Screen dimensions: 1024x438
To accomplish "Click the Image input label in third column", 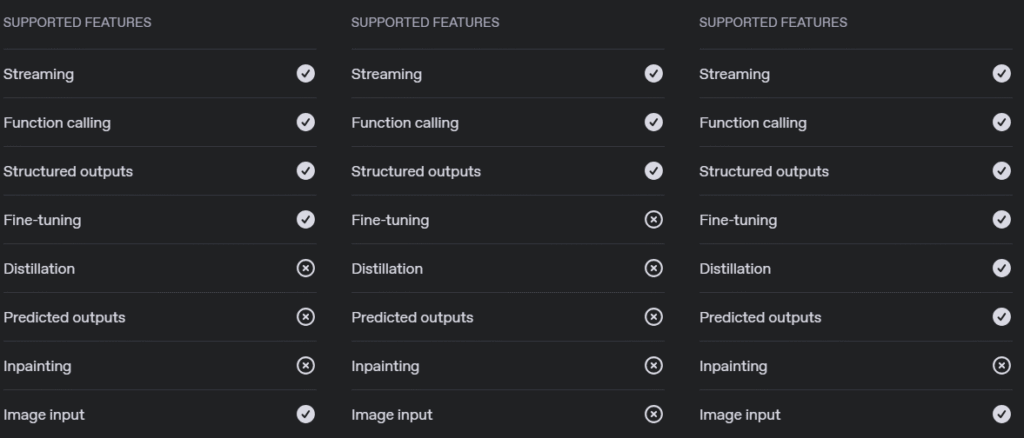I will coord(740,415).
